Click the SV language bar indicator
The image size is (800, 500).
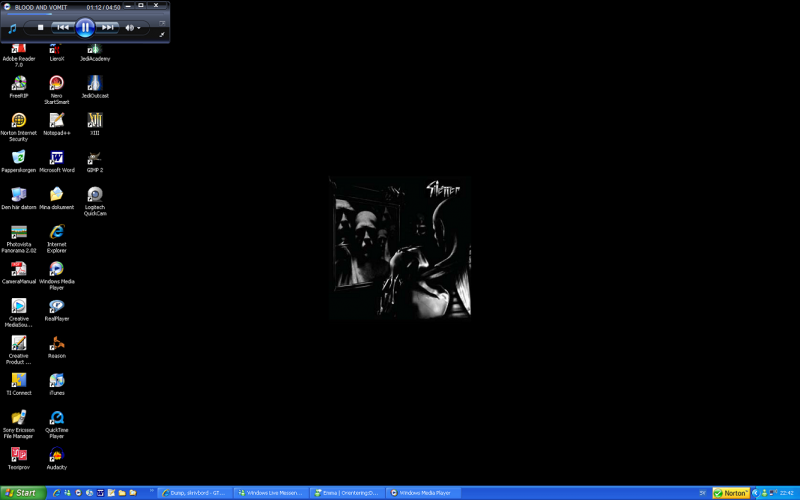[703, 493]
